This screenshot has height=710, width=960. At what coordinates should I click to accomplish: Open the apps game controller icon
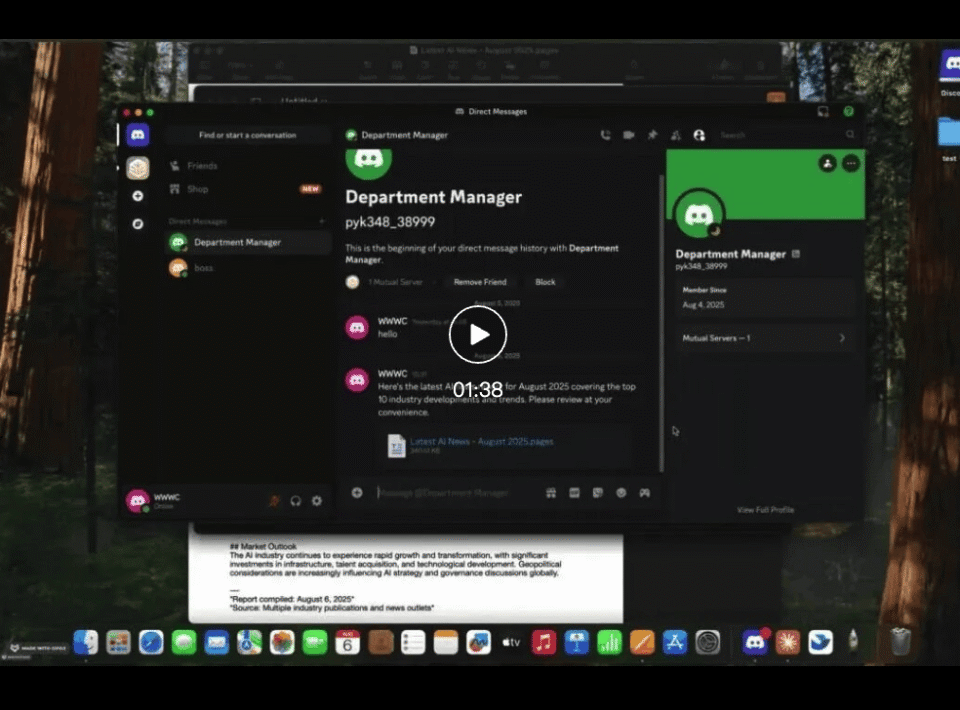click(645, 493)
